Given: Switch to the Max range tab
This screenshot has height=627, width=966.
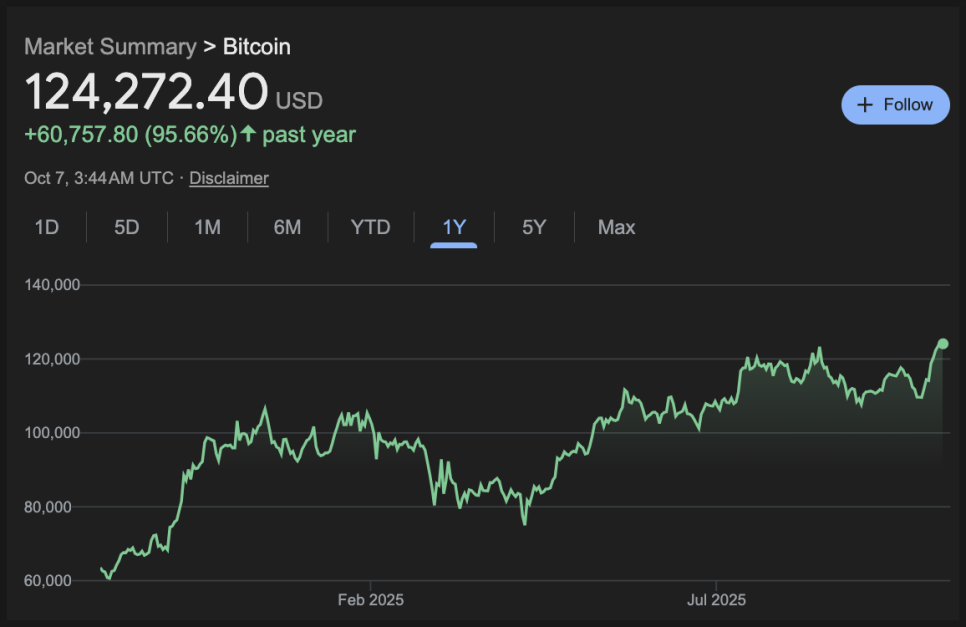Looking at the screenshot, I should coord(616,227).
